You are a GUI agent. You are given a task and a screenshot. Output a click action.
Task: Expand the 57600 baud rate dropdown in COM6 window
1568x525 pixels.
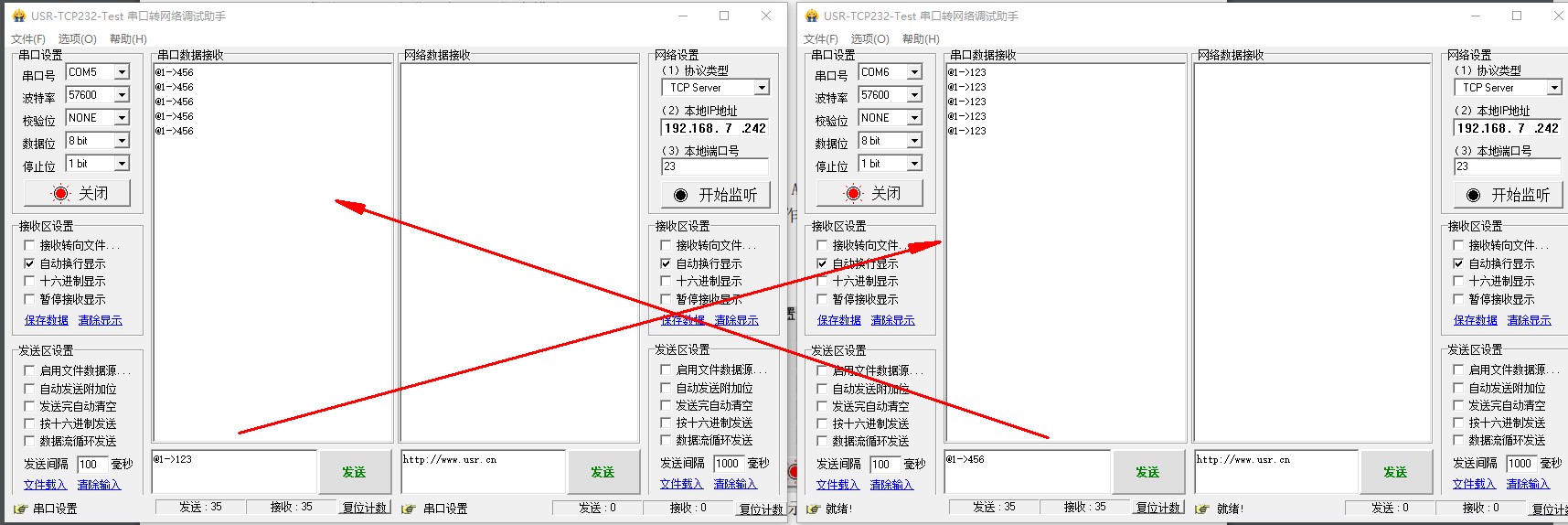(914, 95)
